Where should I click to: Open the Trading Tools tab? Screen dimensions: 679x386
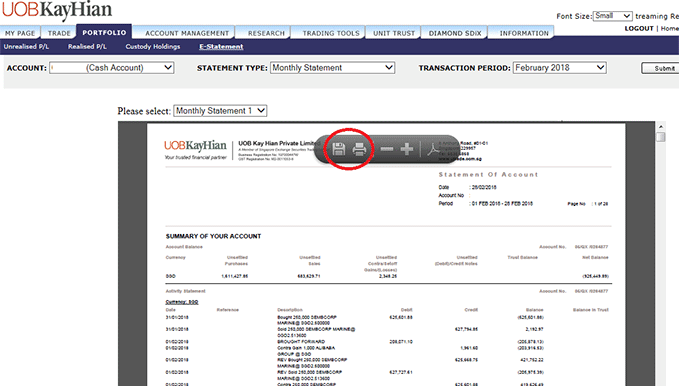(x=331, y=33)
